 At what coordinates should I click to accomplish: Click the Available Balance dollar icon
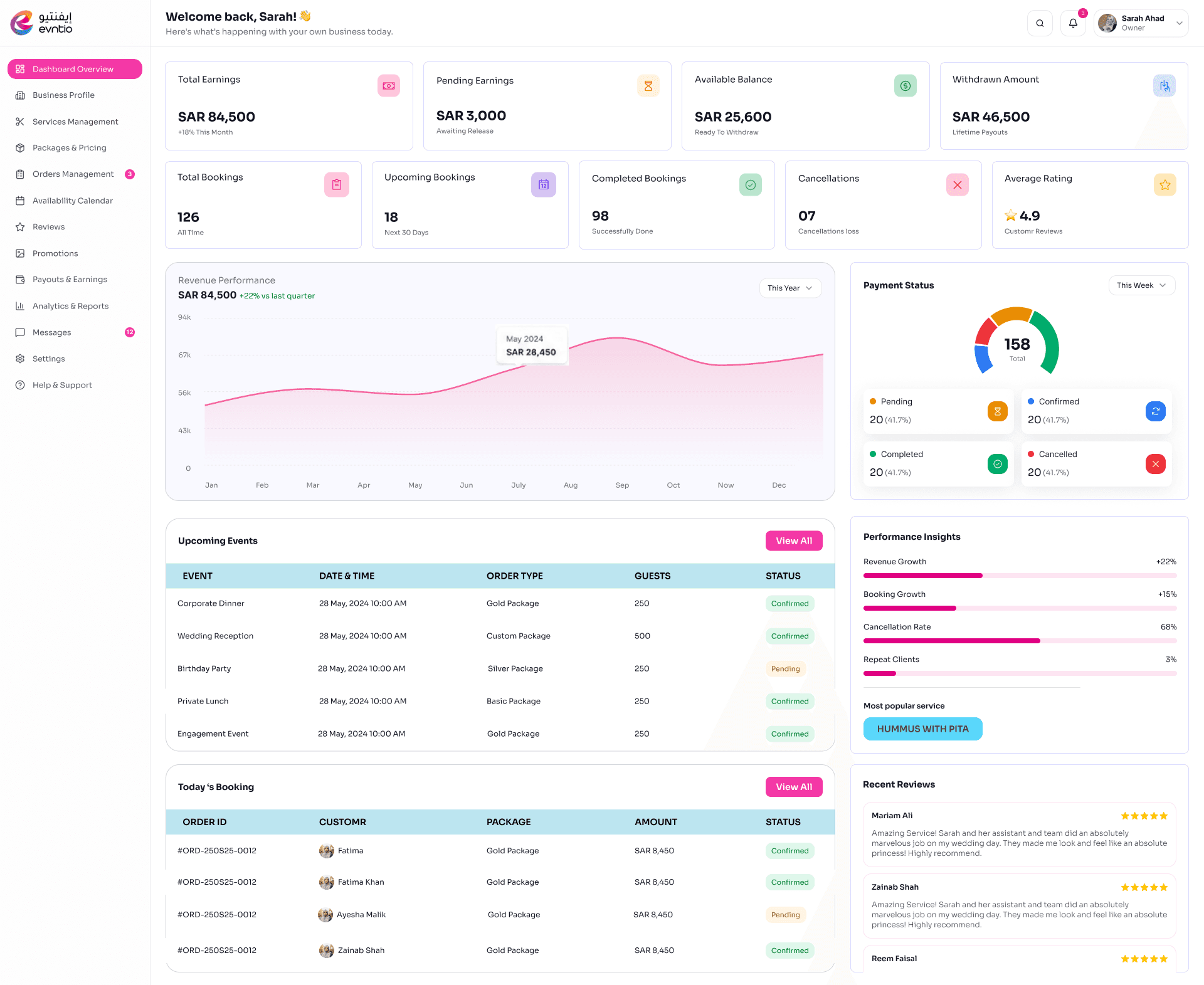(905, 85)
